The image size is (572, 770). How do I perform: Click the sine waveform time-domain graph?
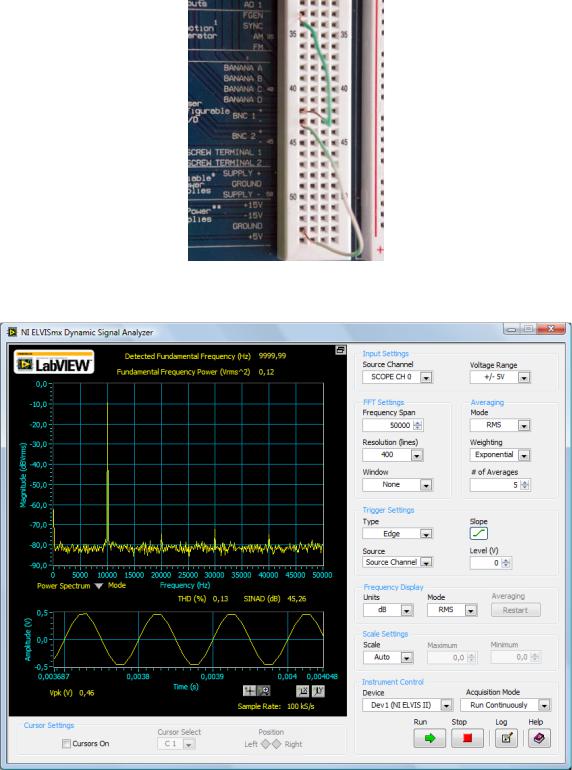tap(188, 639)
